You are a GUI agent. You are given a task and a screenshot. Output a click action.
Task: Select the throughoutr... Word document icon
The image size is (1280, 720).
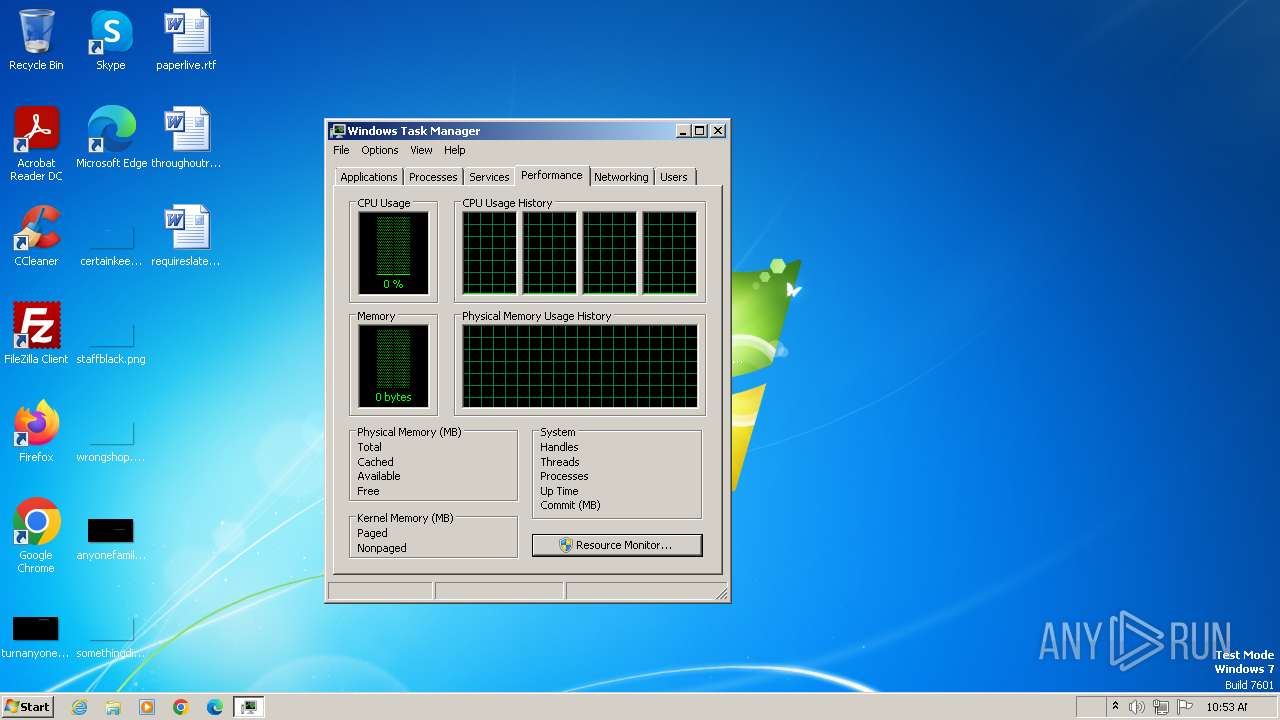(186, 138)
